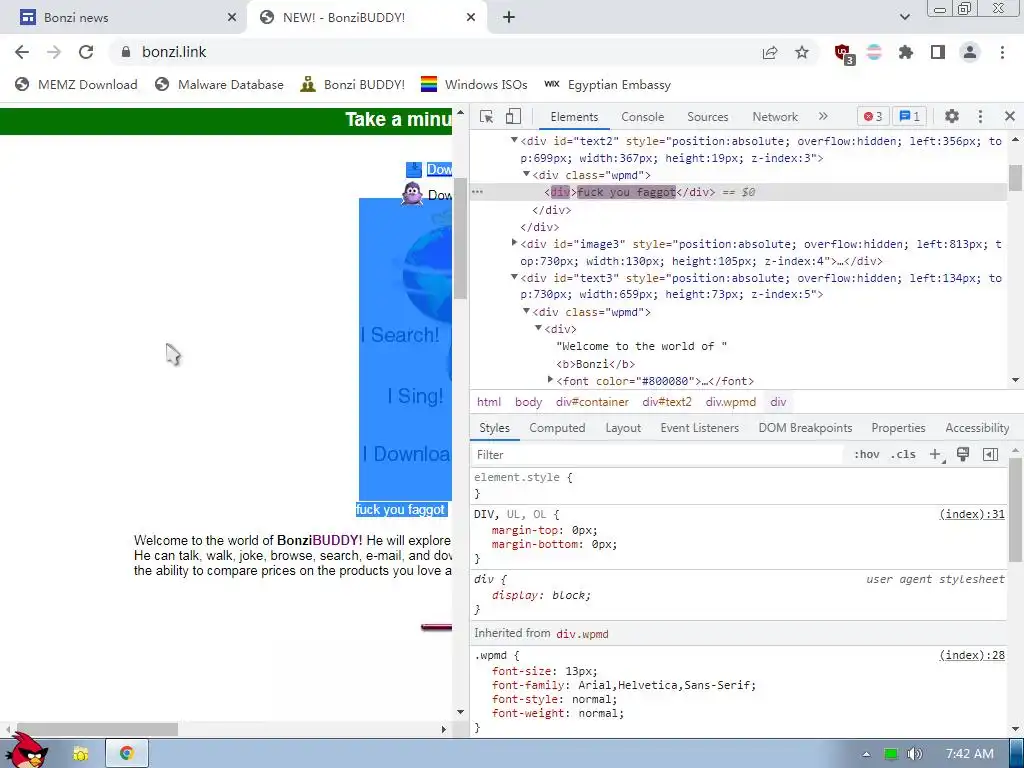This screenshot has height=768, width=1024.
Task: Open the Computed styles tab
Action: click(557, 428)
